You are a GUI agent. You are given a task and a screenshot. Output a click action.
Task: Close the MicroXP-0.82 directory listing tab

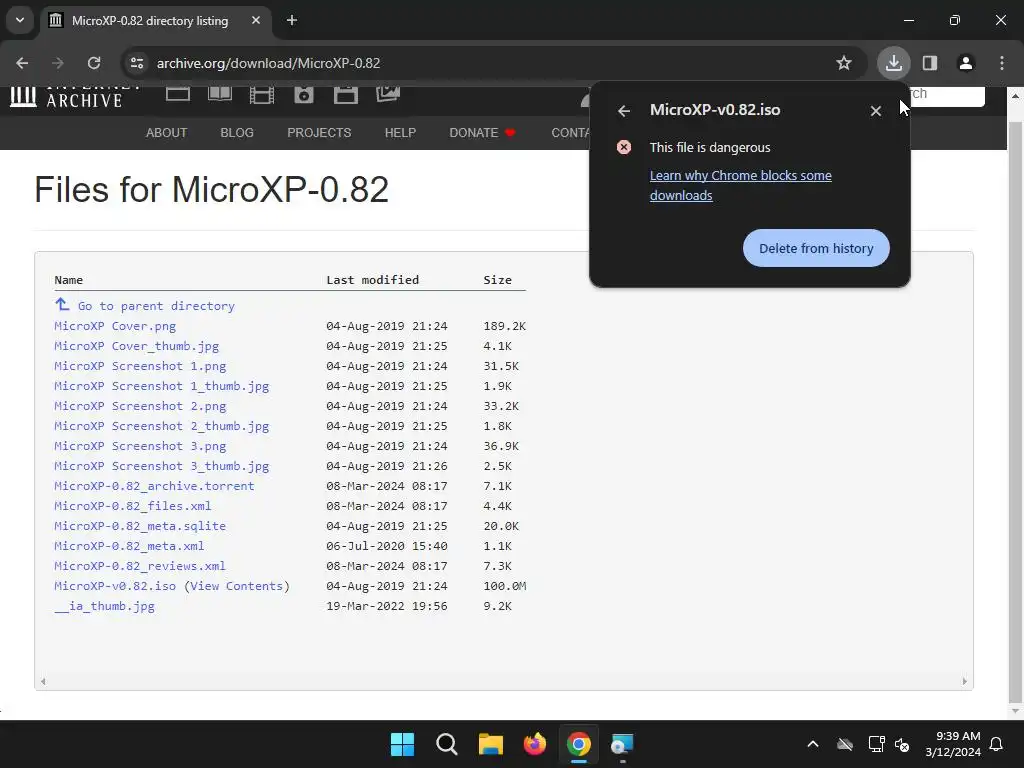click(256, 20)
